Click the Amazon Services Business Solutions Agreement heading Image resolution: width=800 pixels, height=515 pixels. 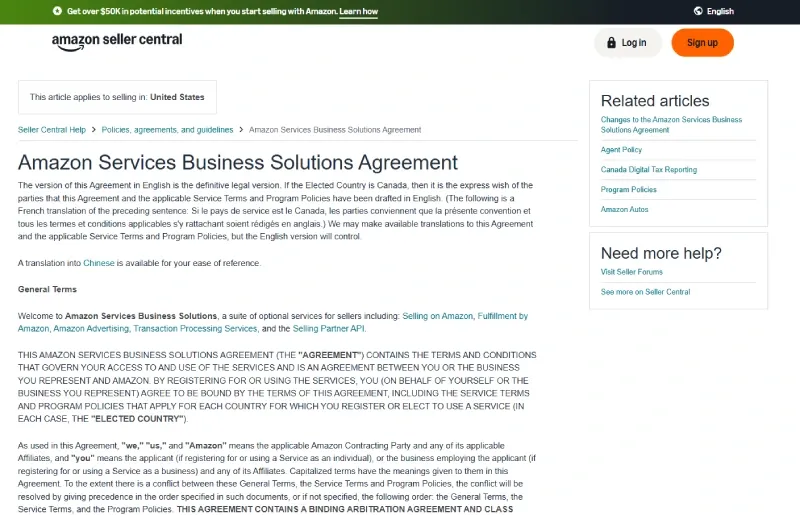(x=238, y=162)
